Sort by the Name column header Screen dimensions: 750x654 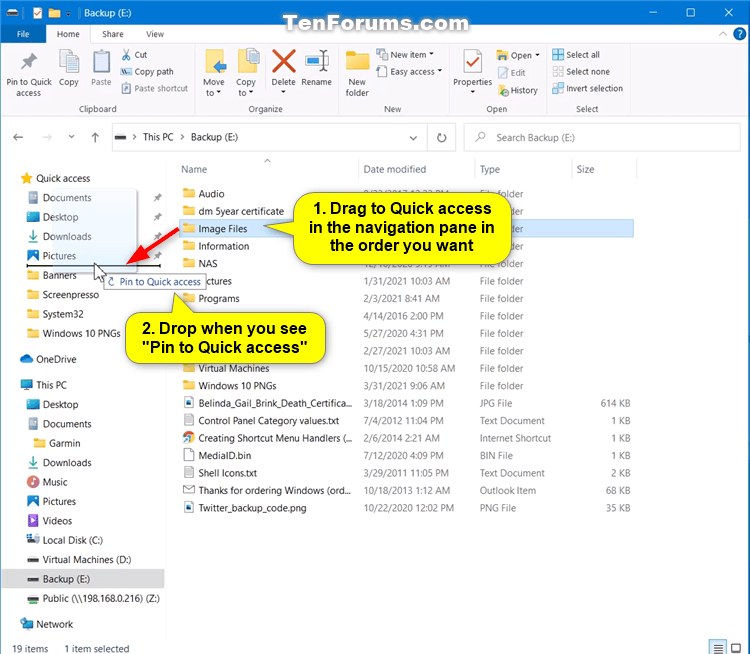pyautogui.click(x=194, y=169)
